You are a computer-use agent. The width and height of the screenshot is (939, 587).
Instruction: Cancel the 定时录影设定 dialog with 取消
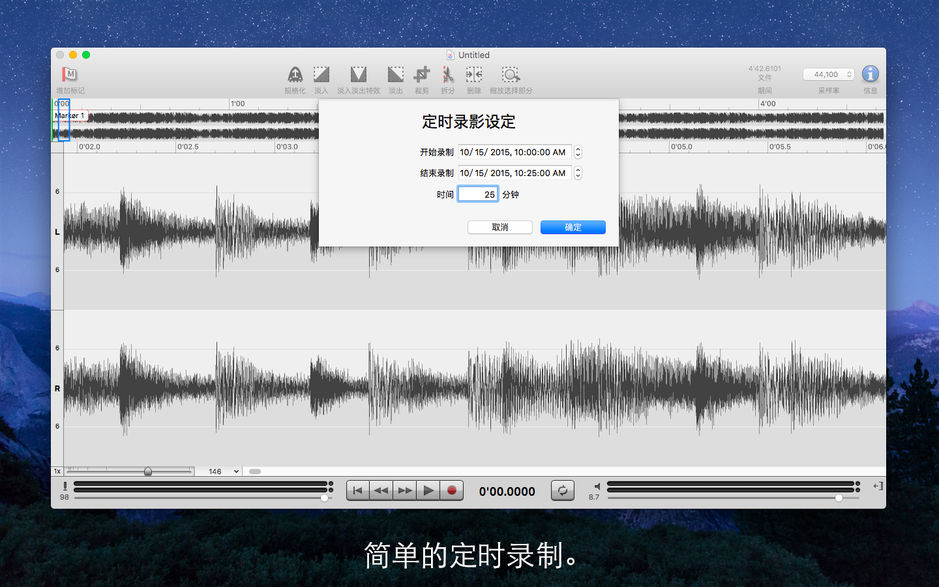499,227
